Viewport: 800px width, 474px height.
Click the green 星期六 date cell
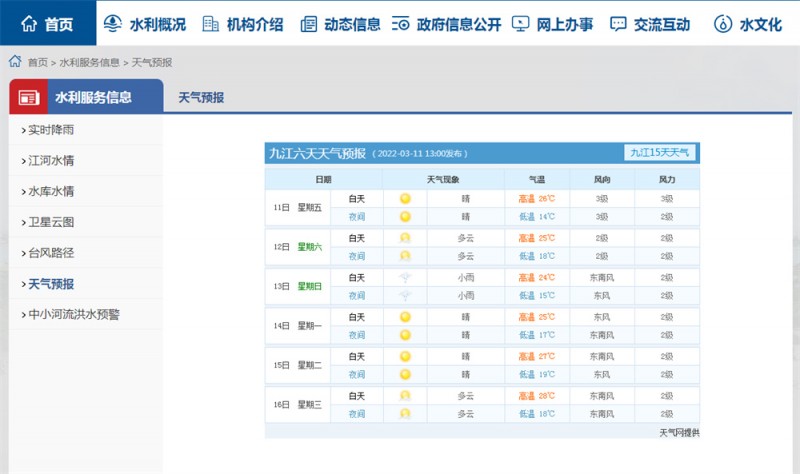tap(310, 247)
